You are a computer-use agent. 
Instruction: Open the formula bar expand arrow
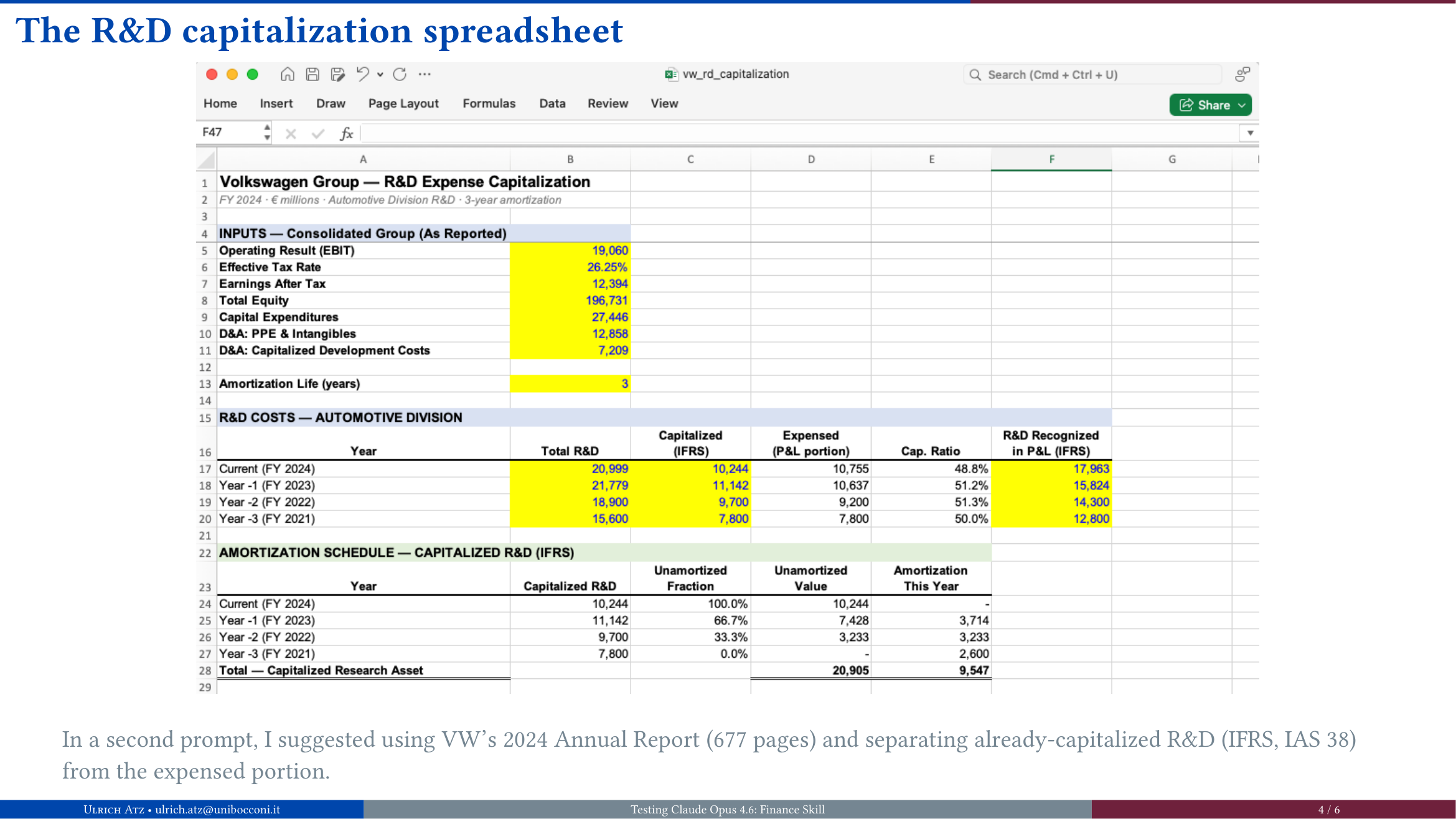(x=1249, y=133)
